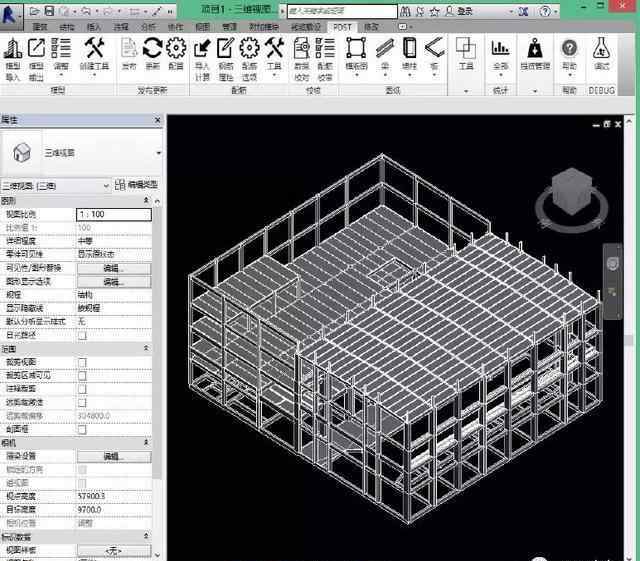The image size is (640, 561).
Task: Open 创建工具 hammer-and-wrench icon
Action: (x=94, y=48)
